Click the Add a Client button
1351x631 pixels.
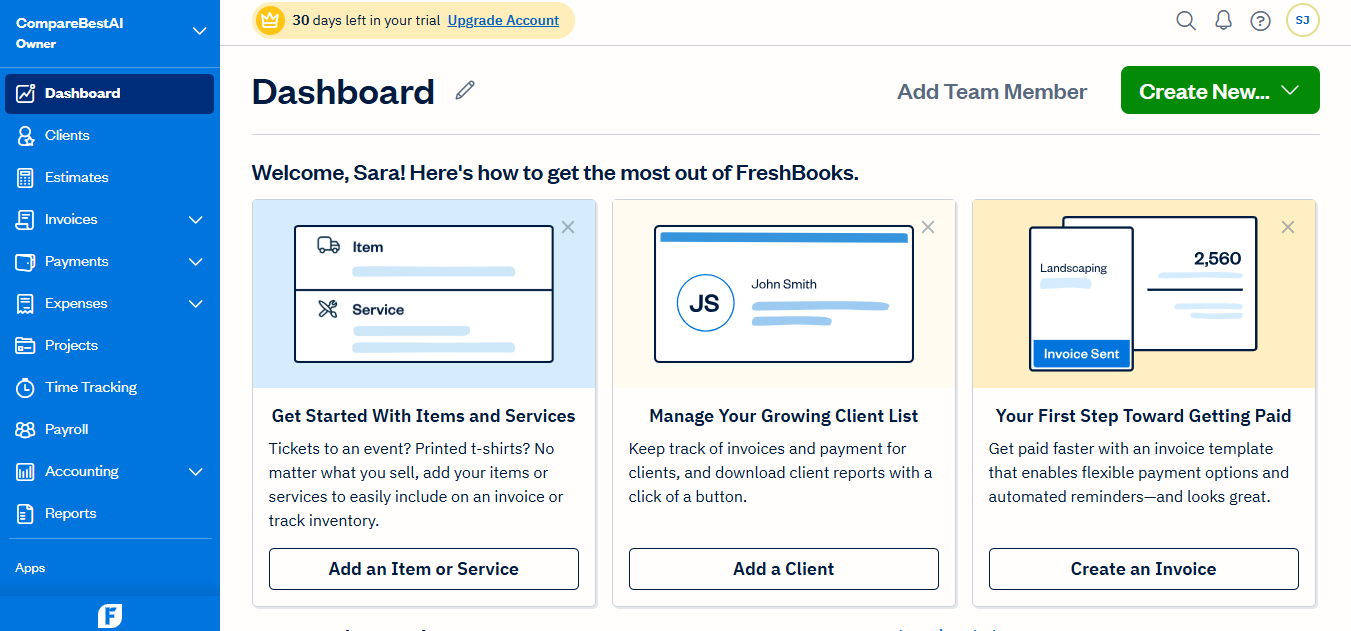[x=784, y=569]
